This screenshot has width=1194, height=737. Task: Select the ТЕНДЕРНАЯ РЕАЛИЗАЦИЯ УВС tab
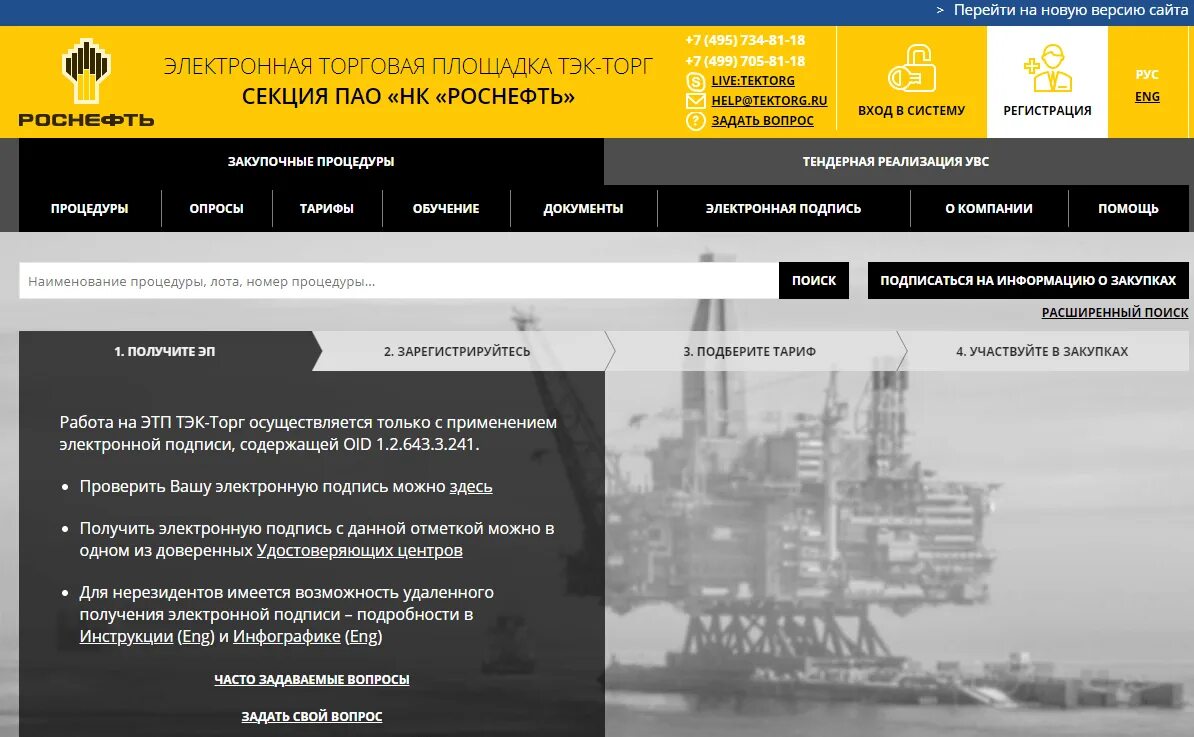(896, 161)
